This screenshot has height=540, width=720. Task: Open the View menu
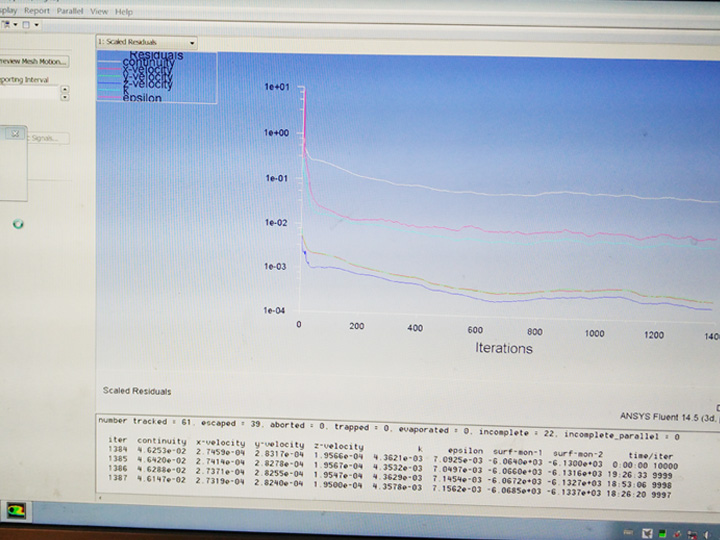pyautogui.click(x=99, y=11)
